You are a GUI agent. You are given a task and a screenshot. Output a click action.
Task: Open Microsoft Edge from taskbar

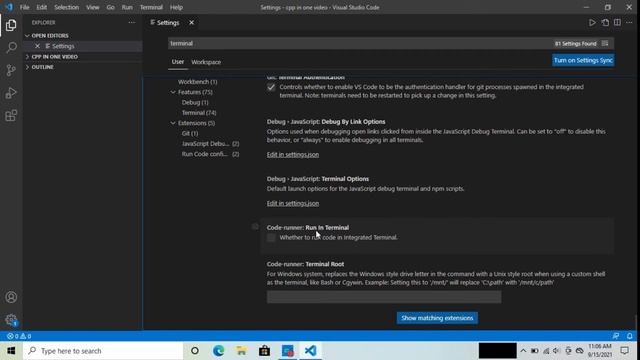(x=218, y=351)
